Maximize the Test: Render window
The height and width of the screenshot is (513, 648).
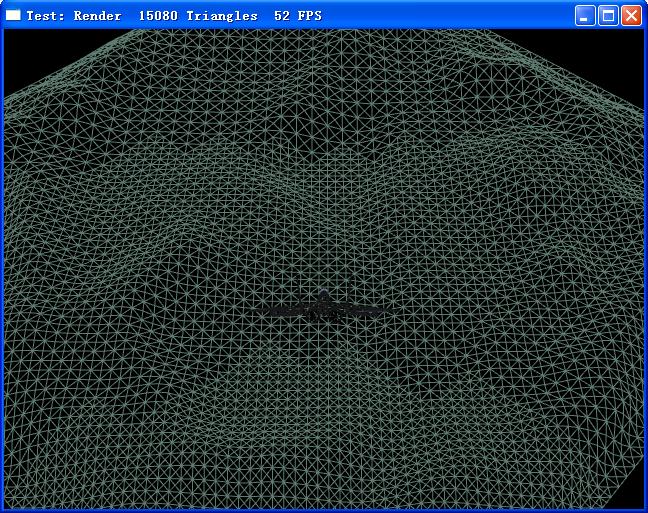[608, 16]
